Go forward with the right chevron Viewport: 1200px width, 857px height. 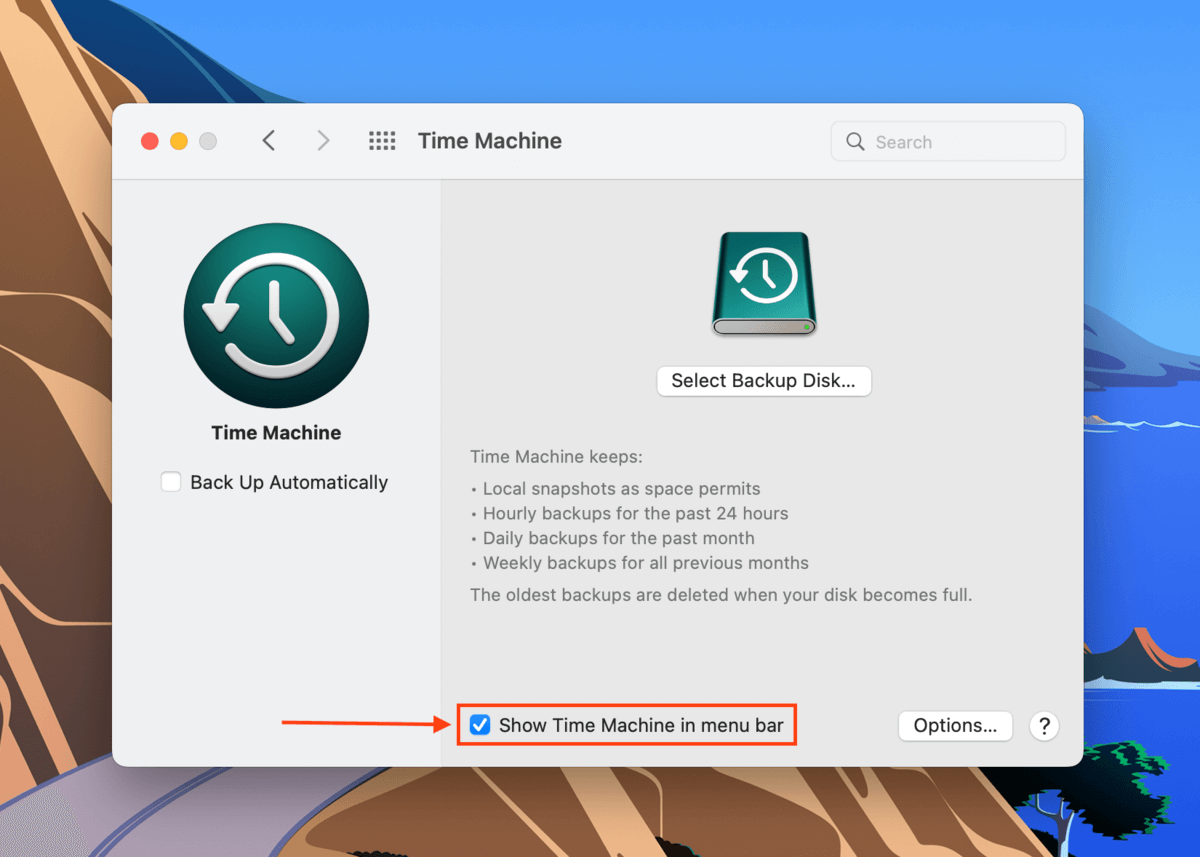pyautogui.click(x=323, y=141)
